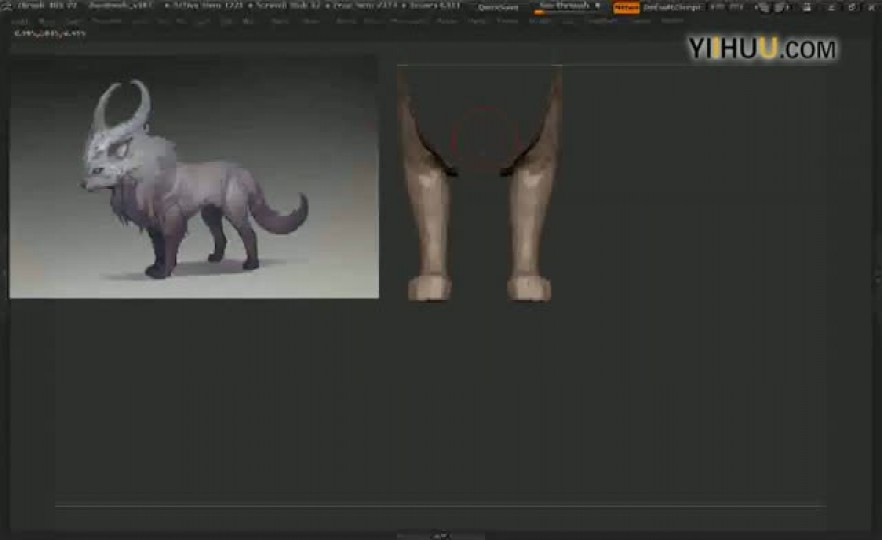This screenshot has height=540, width=882.
Task: Open the Material menu
Action: pyautogui.click(x=311, y=21)
